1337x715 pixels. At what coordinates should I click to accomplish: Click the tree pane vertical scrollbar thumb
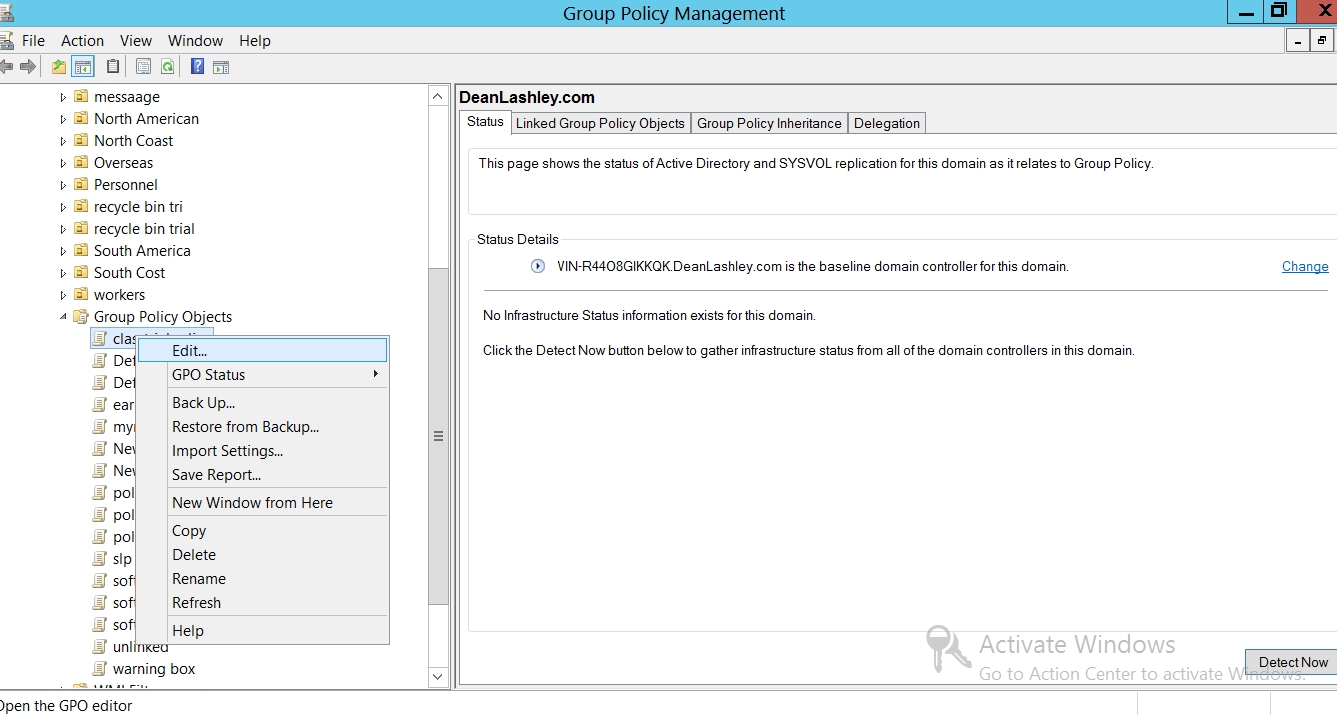pos(438,436)
